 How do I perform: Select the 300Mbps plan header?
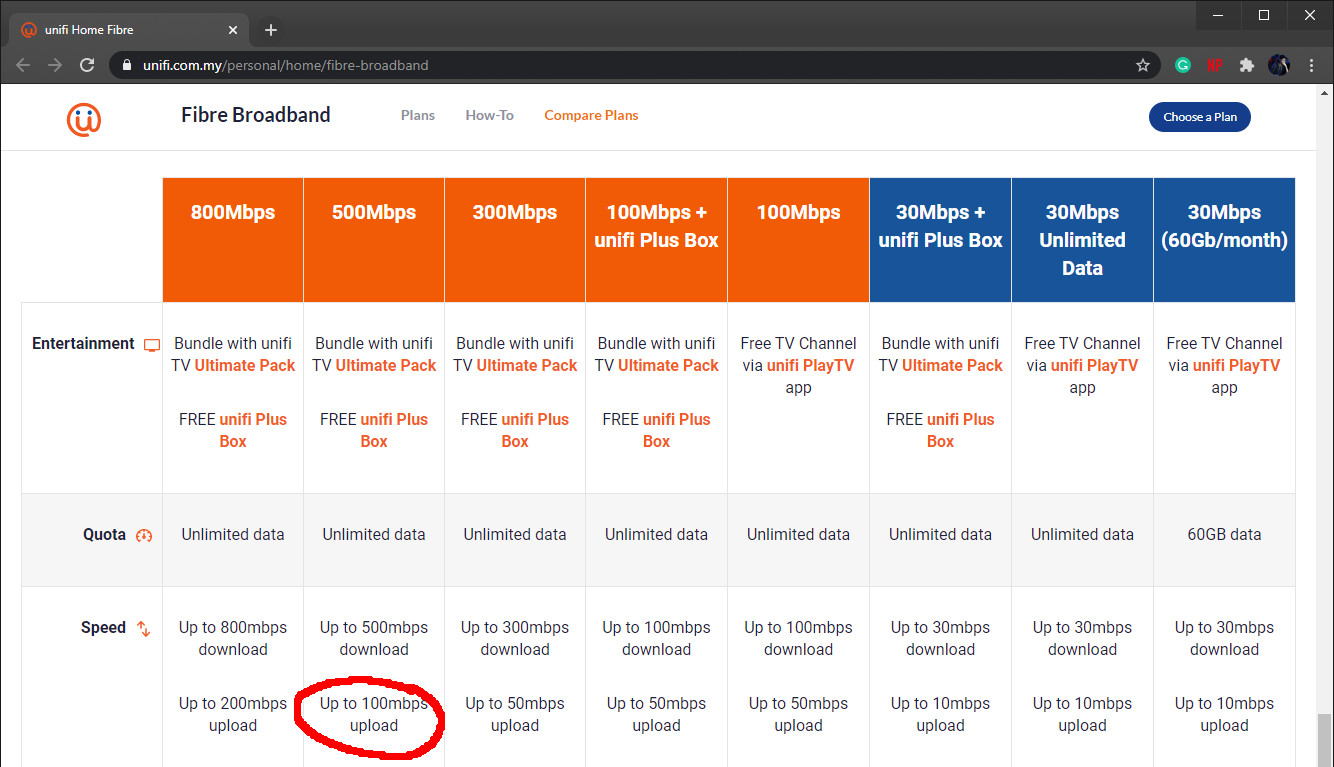(x=515, y=240)
